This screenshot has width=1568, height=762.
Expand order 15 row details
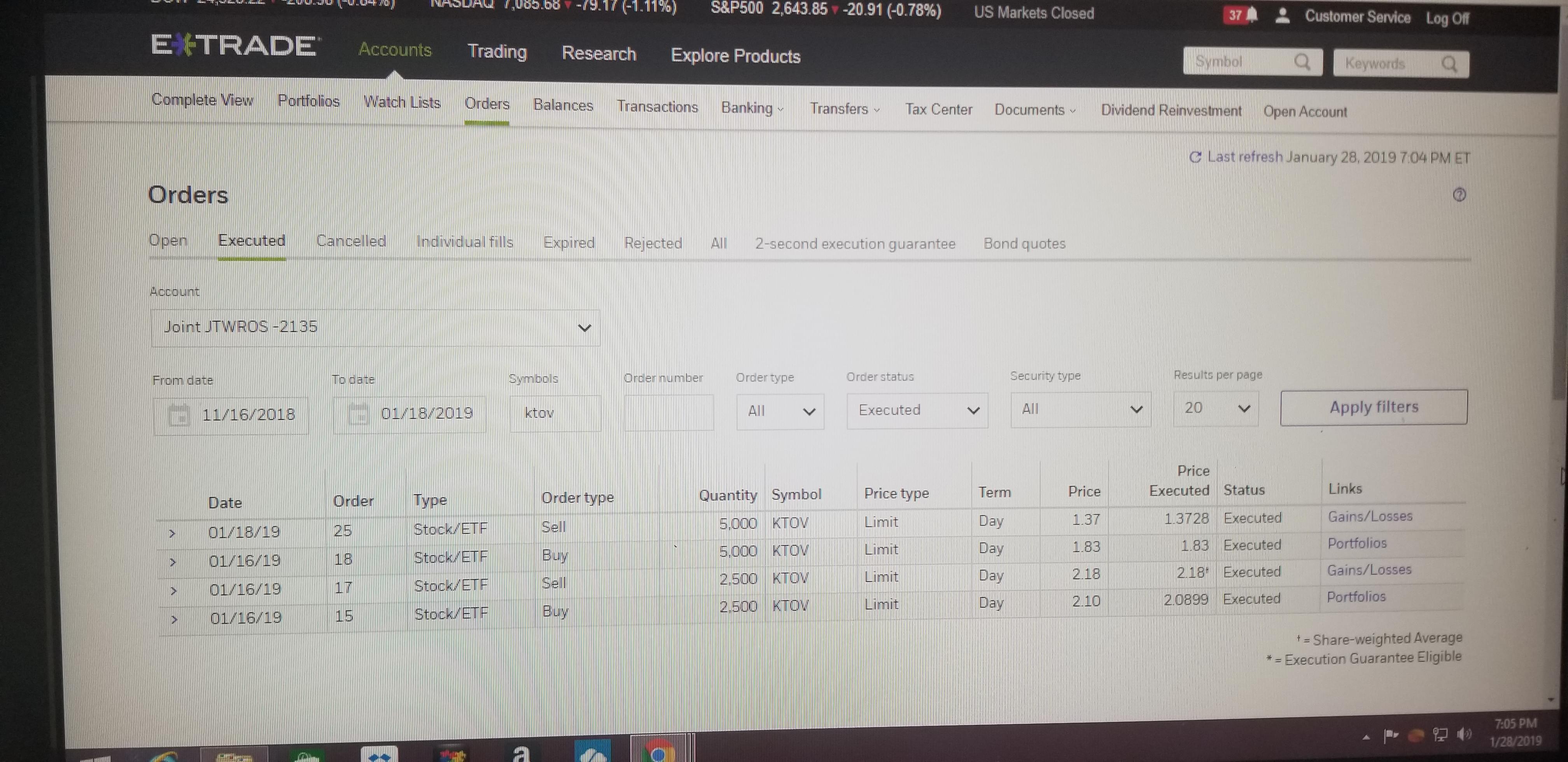coord(175,620)
